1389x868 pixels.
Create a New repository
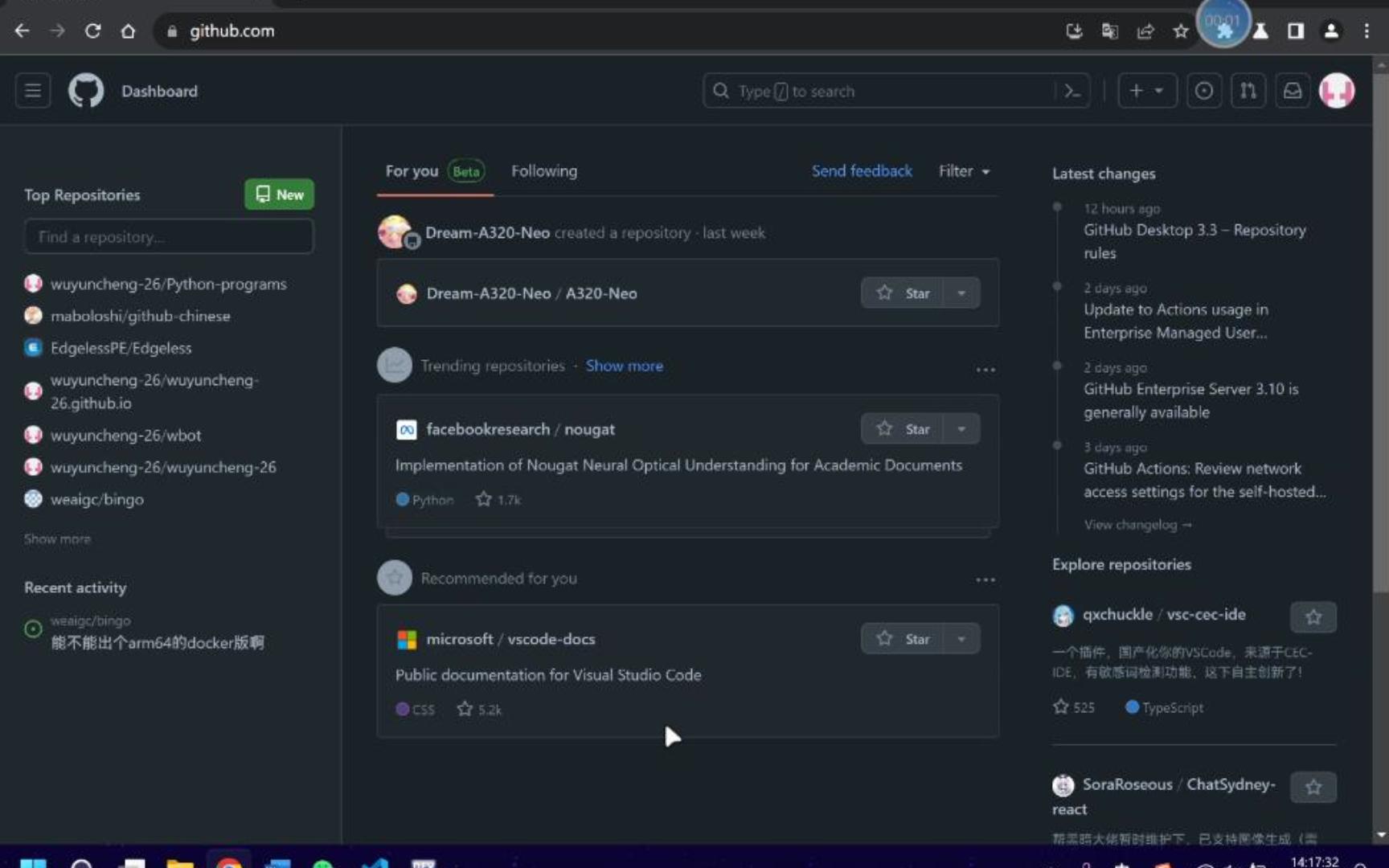tap(279, 194)
